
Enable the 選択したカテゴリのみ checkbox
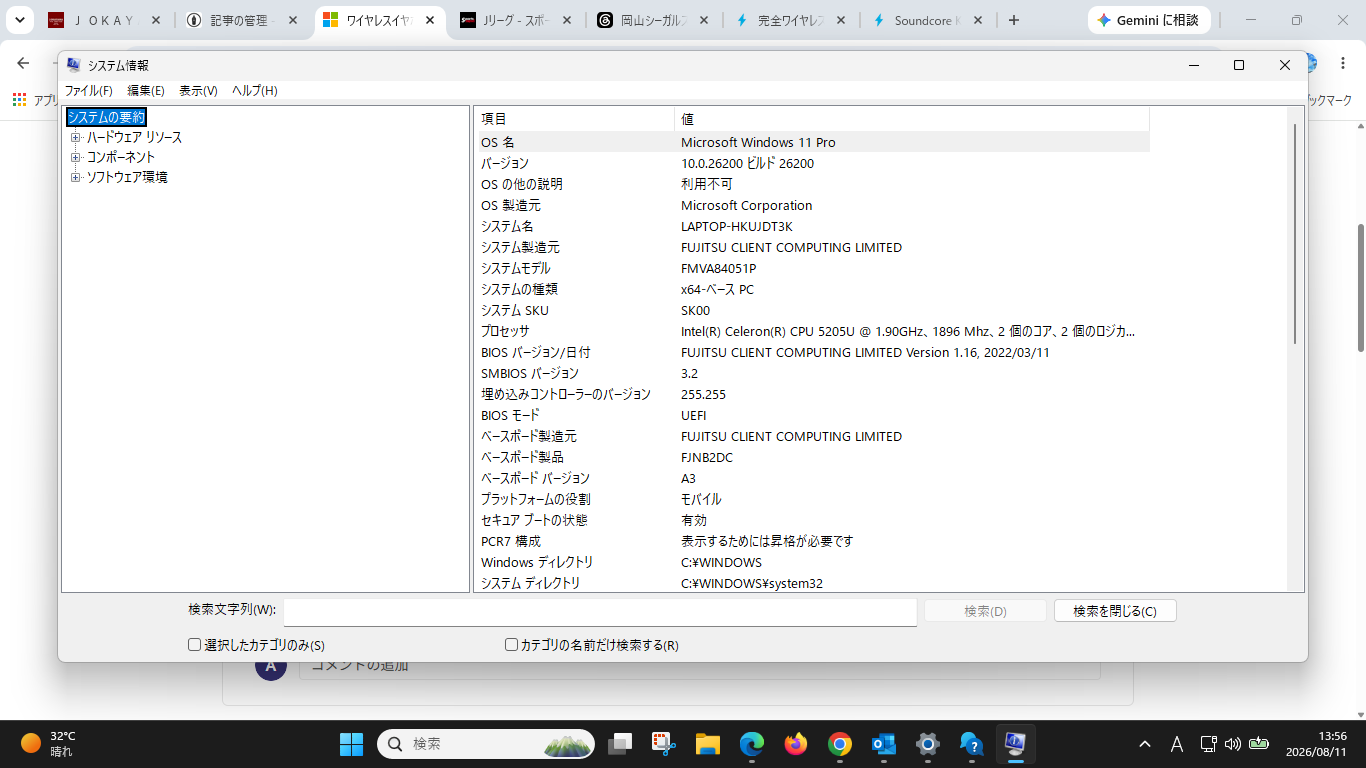pos(195,645)
